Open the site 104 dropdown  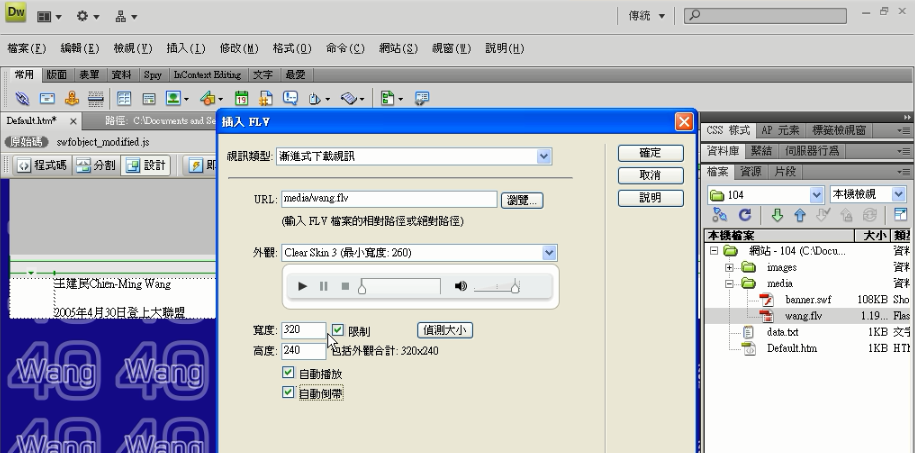pyautogui.click(x=816, y=194)
